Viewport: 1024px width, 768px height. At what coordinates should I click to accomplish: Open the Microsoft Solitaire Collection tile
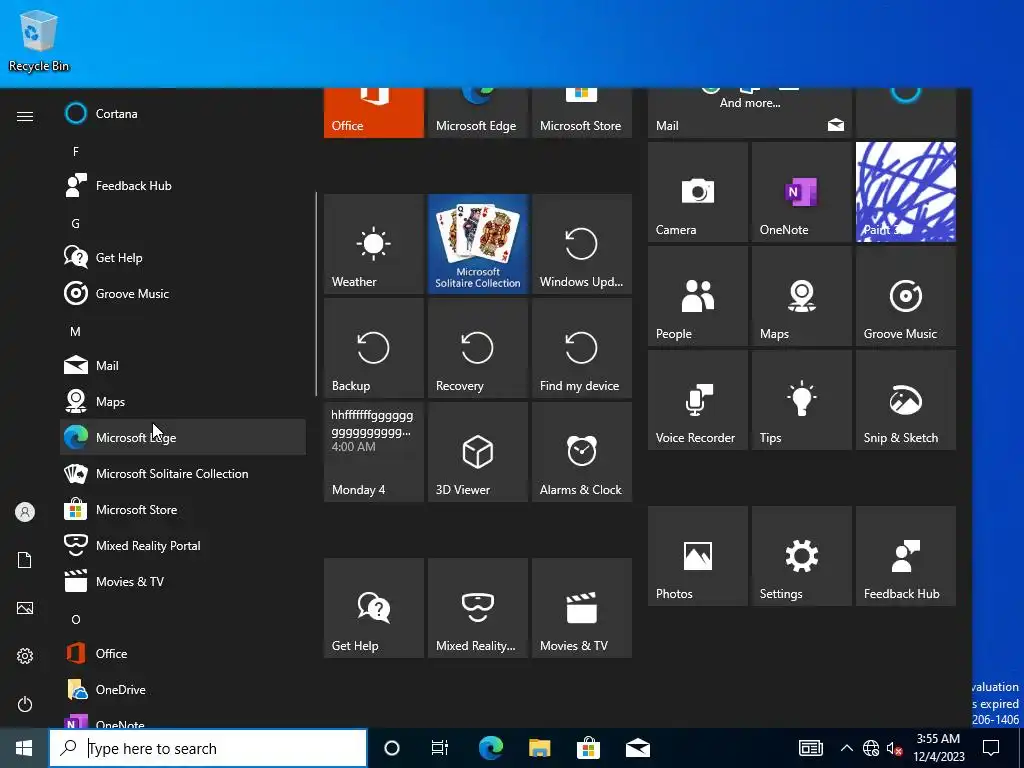coord(477,244)
